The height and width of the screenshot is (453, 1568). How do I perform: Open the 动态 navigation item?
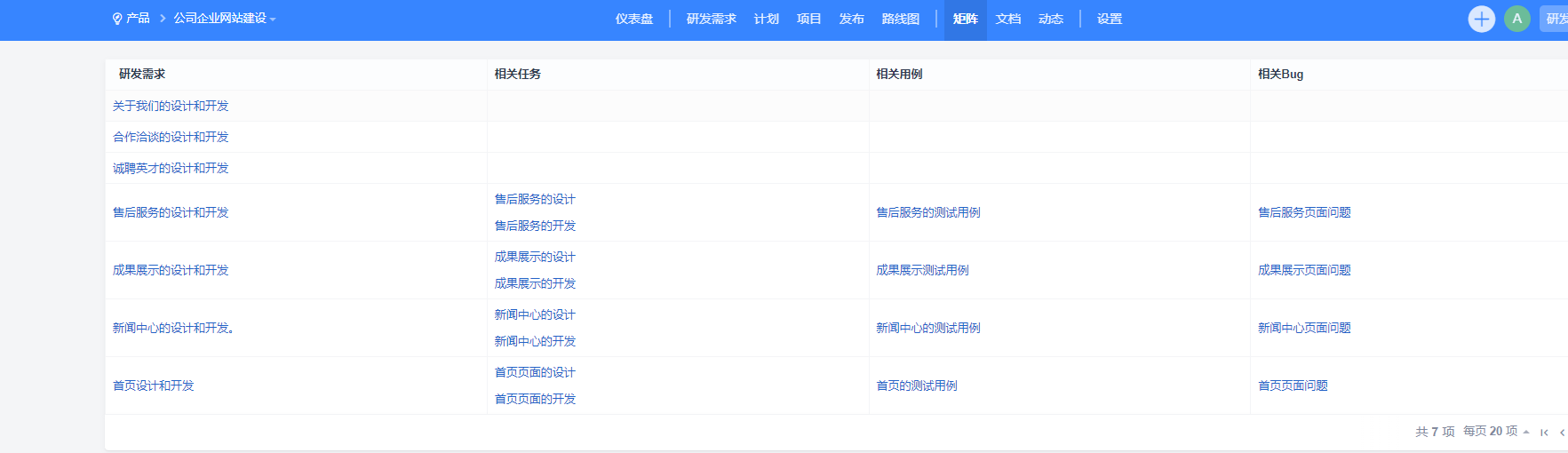click(x=1051, y=19)
